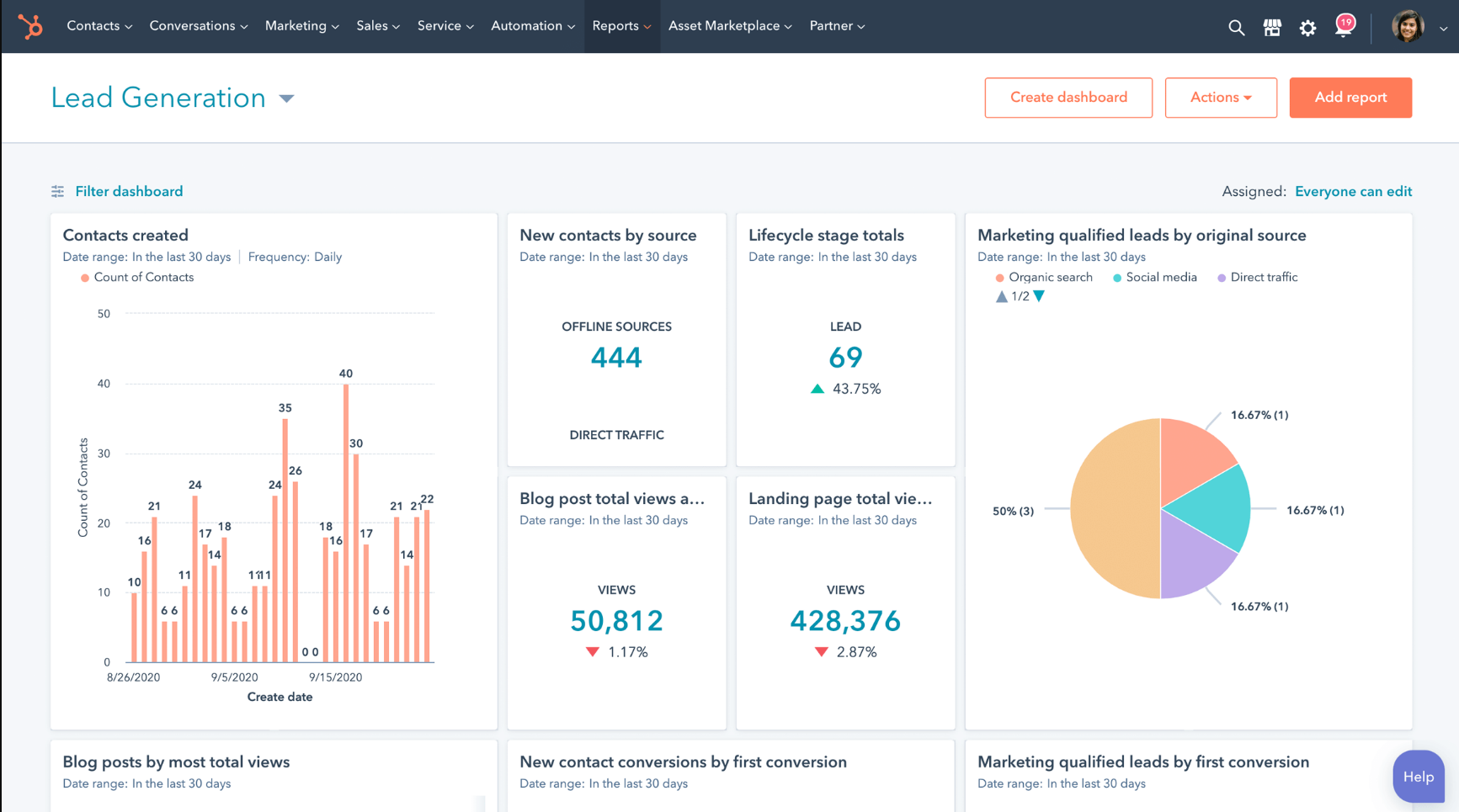Screen dimensions: 1459x812
Task: Open the Help chat button
Action: (x=1419, y=777)
